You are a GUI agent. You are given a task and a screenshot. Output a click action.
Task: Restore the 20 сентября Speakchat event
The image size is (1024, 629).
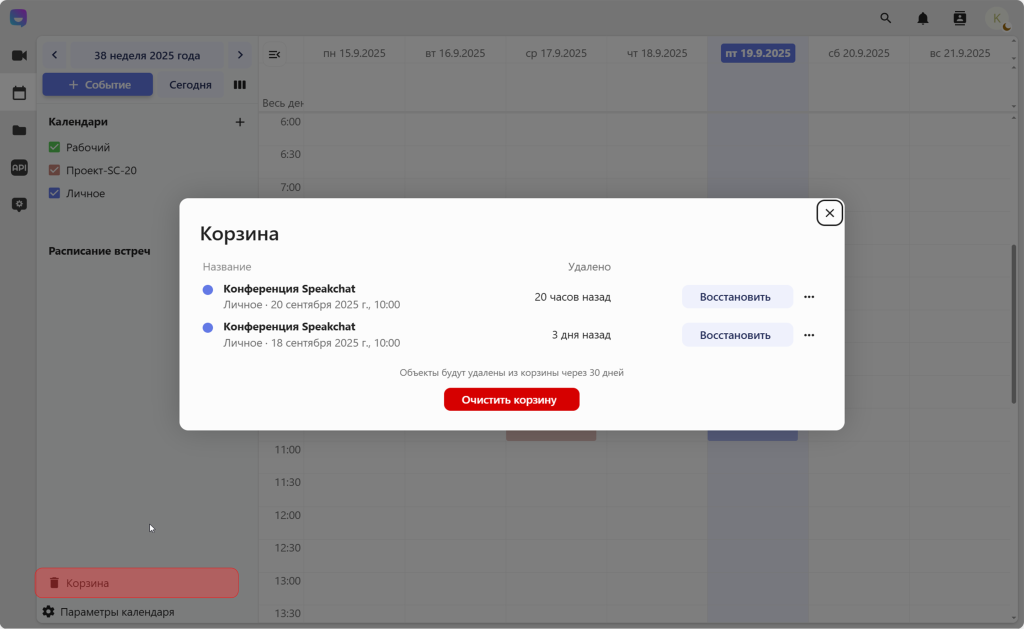[736, 297]
